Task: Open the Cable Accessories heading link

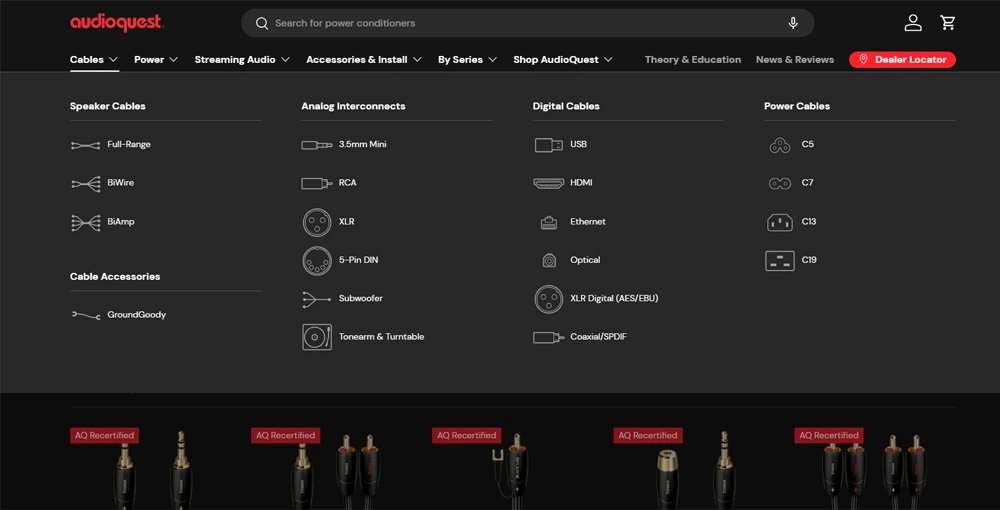Action: point(115,276)
